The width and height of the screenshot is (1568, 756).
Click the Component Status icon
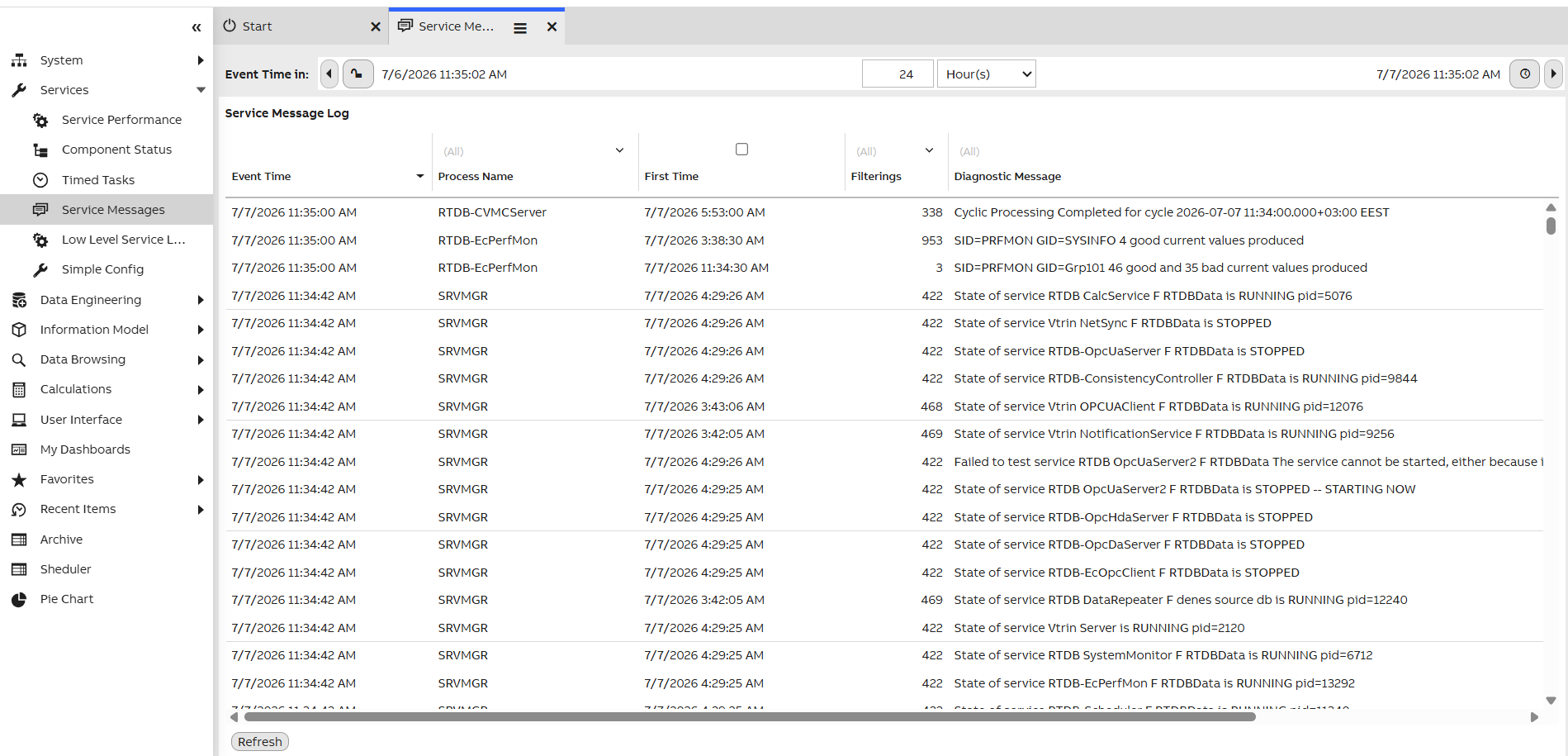tap(40, 150)
